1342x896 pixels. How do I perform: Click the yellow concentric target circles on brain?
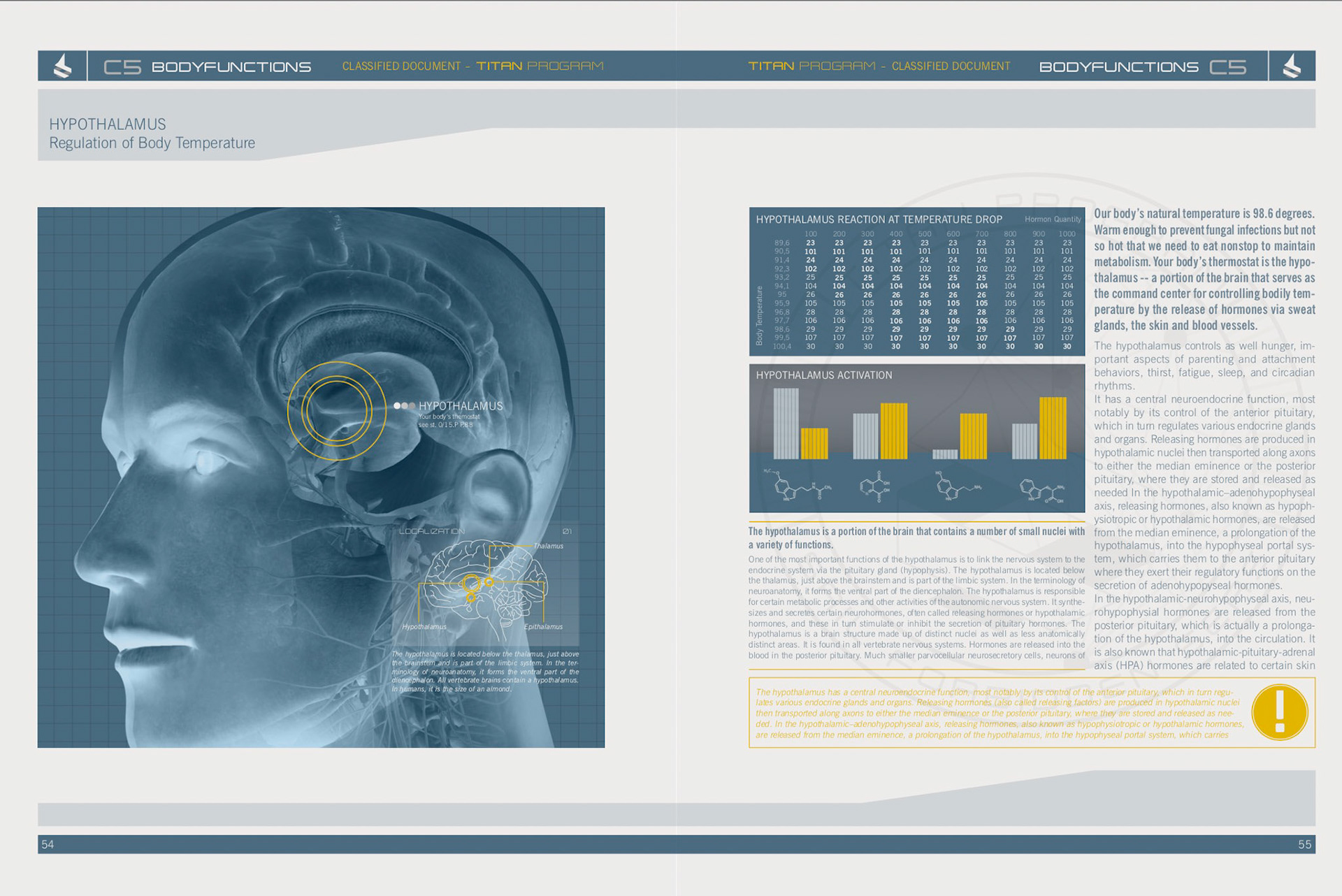(336, 411)
